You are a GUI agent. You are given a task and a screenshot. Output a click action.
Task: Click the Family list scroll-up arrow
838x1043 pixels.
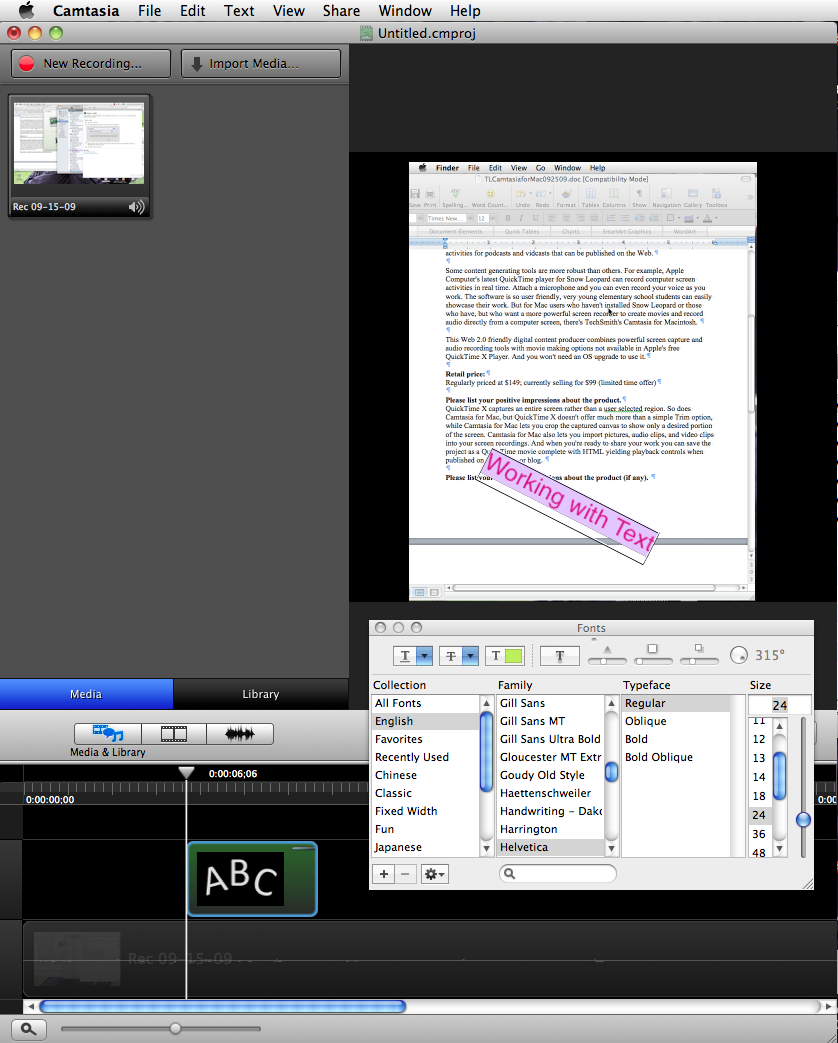[611, 703]
